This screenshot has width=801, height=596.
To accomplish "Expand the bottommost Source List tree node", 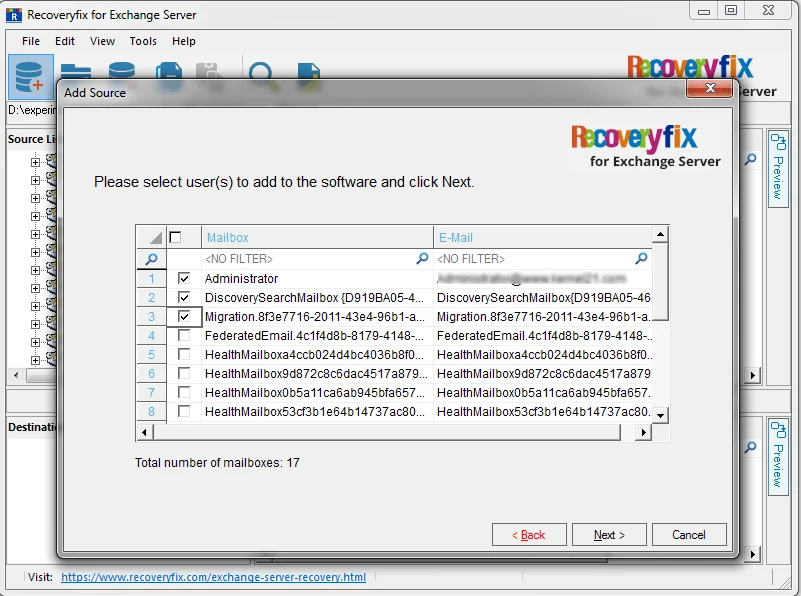I will pos(35,360).
